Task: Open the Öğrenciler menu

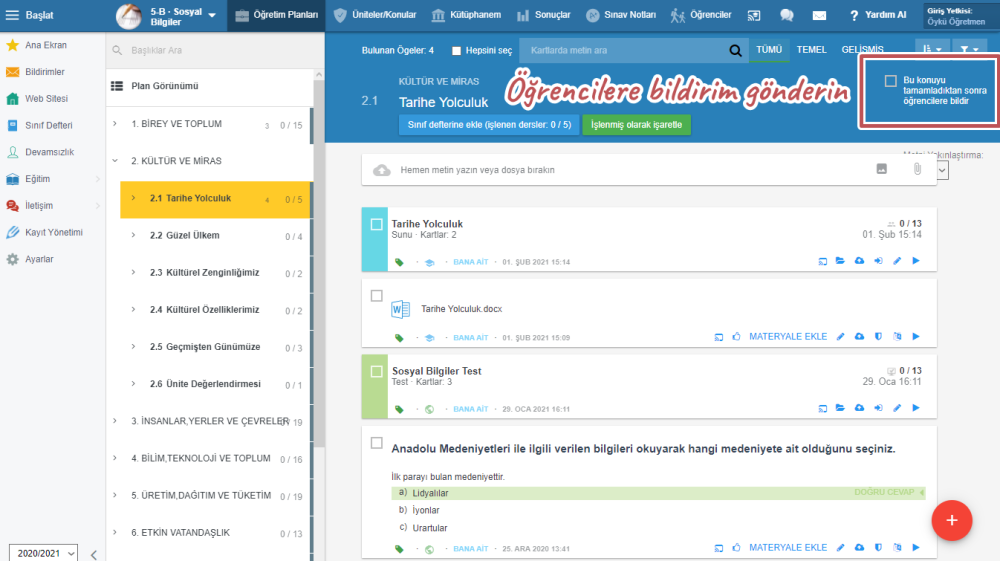Action: coord(700,15)
